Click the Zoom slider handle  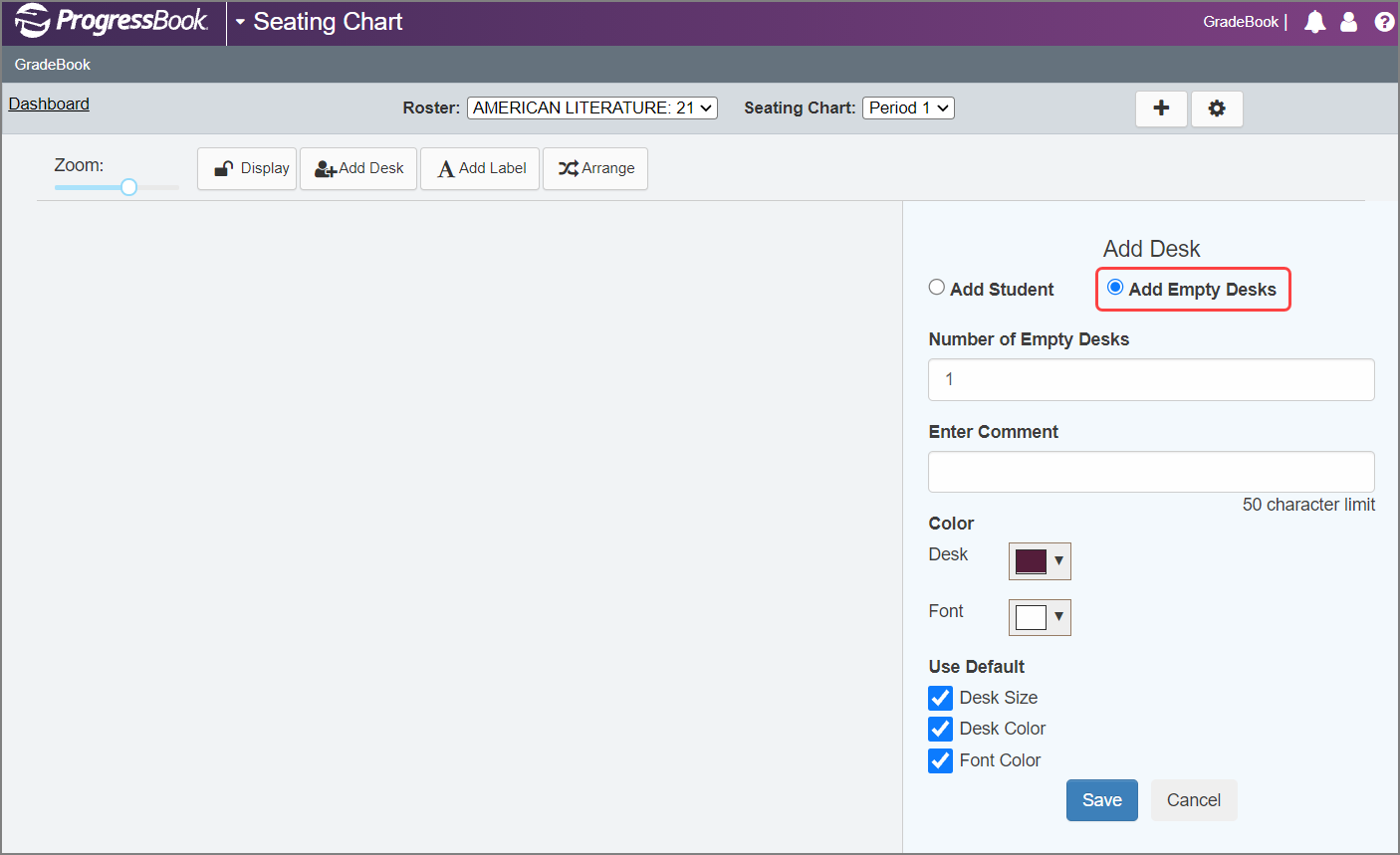point(128,187)
